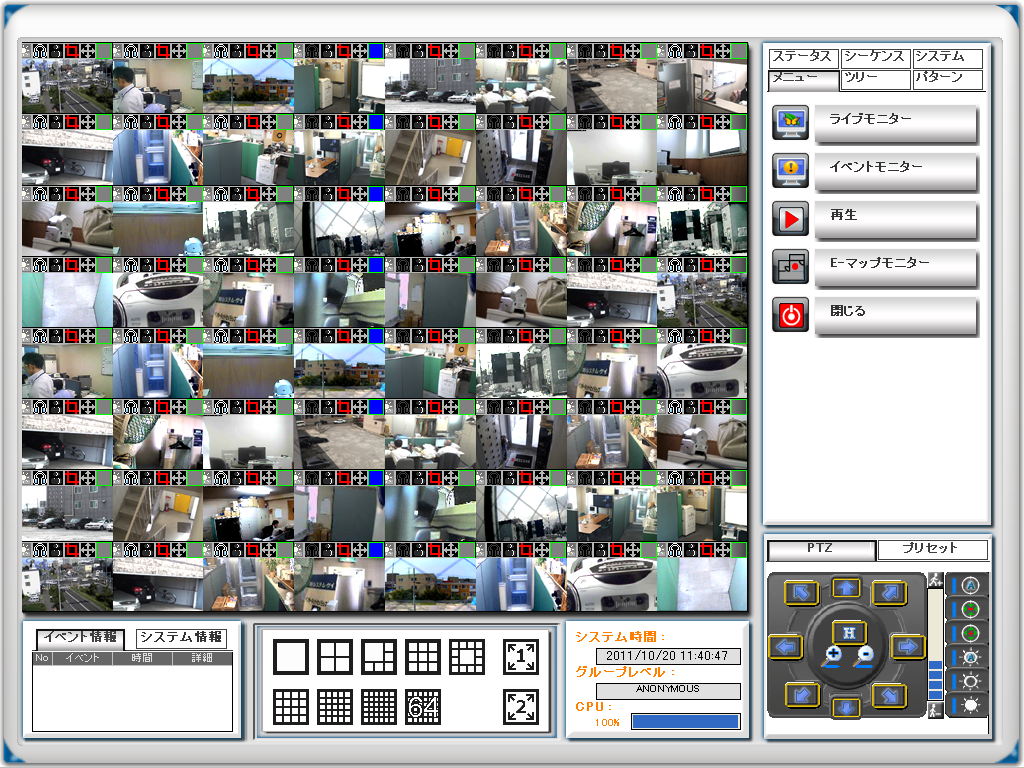Switch to the 64-channel layout
The width and height of the screenshot is (1024, 768).
click(x=423, y=706)
